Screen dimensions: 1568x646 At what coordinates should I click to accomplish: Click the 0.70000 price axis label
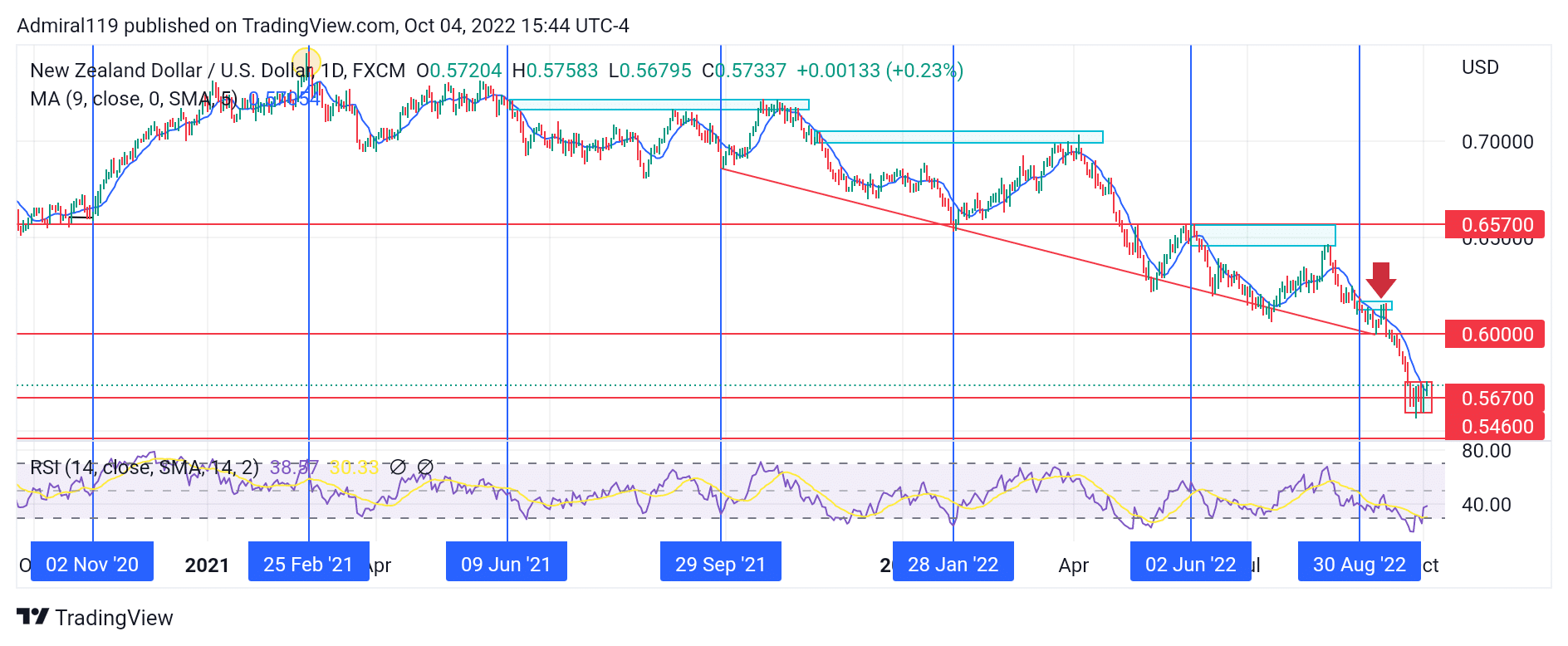pyautogui.click(x=1497, y=142)
